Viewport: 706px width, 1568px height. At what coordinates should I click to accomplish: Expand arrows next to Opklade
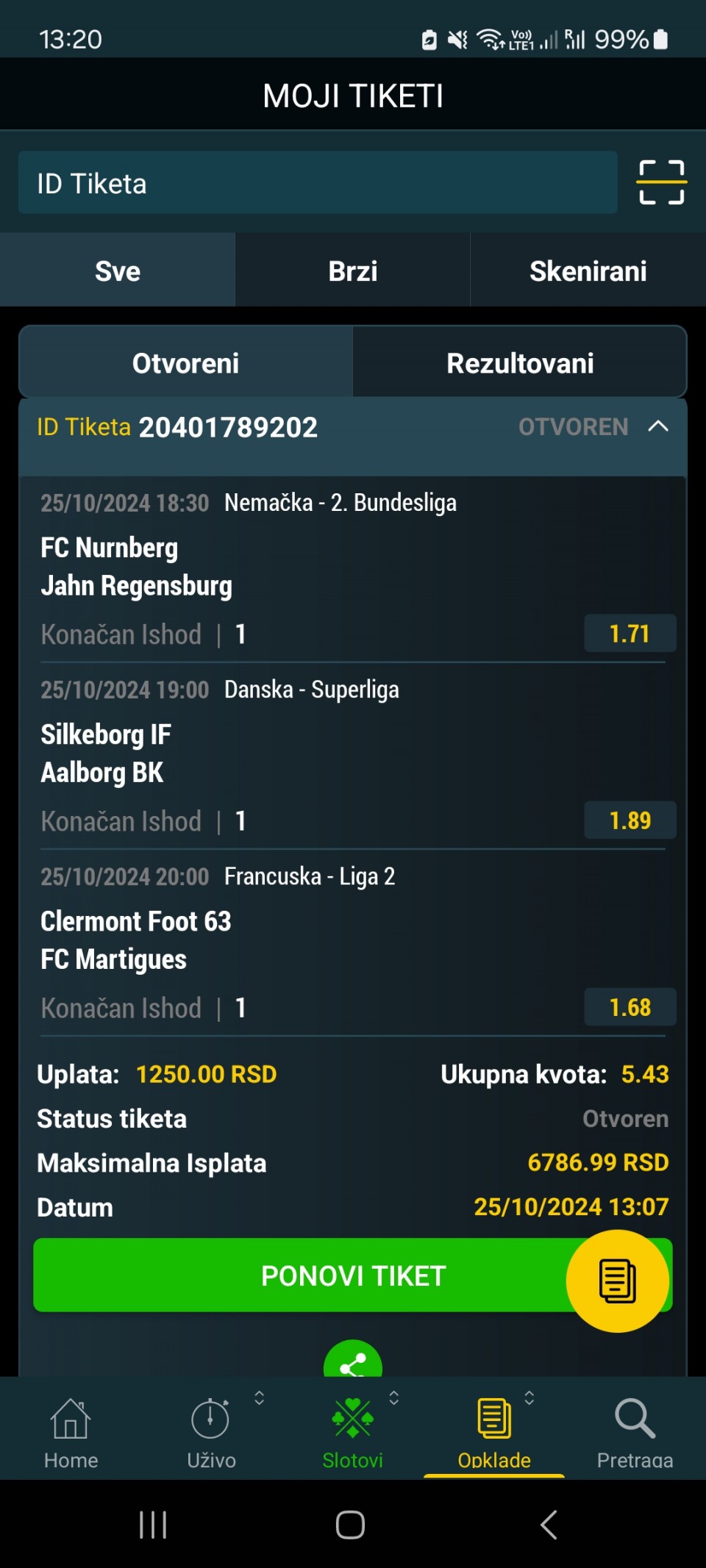(x=529, y=1397)
